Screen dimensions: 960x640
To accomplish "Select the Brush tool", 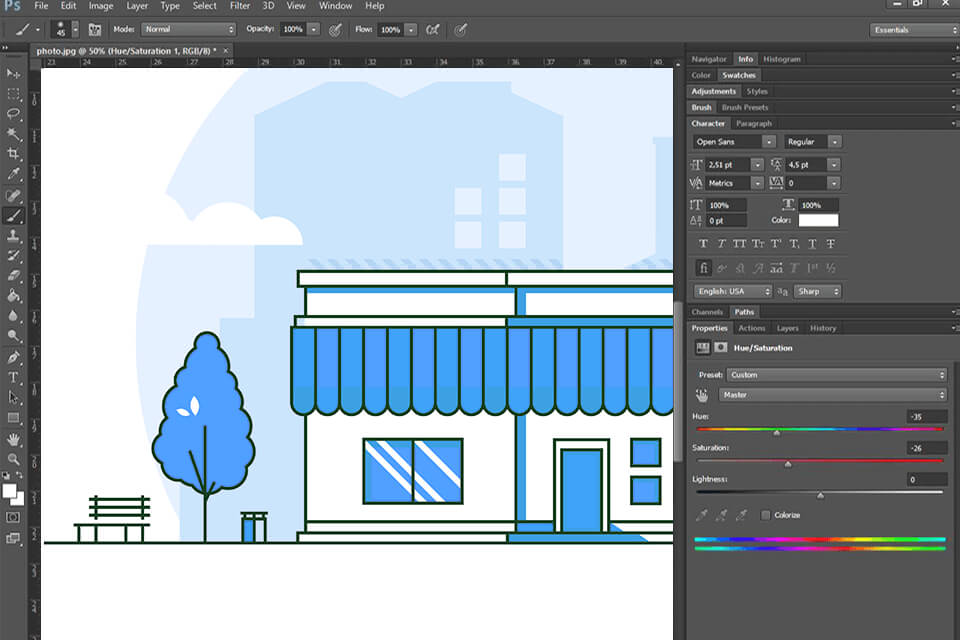I will 14,215.
